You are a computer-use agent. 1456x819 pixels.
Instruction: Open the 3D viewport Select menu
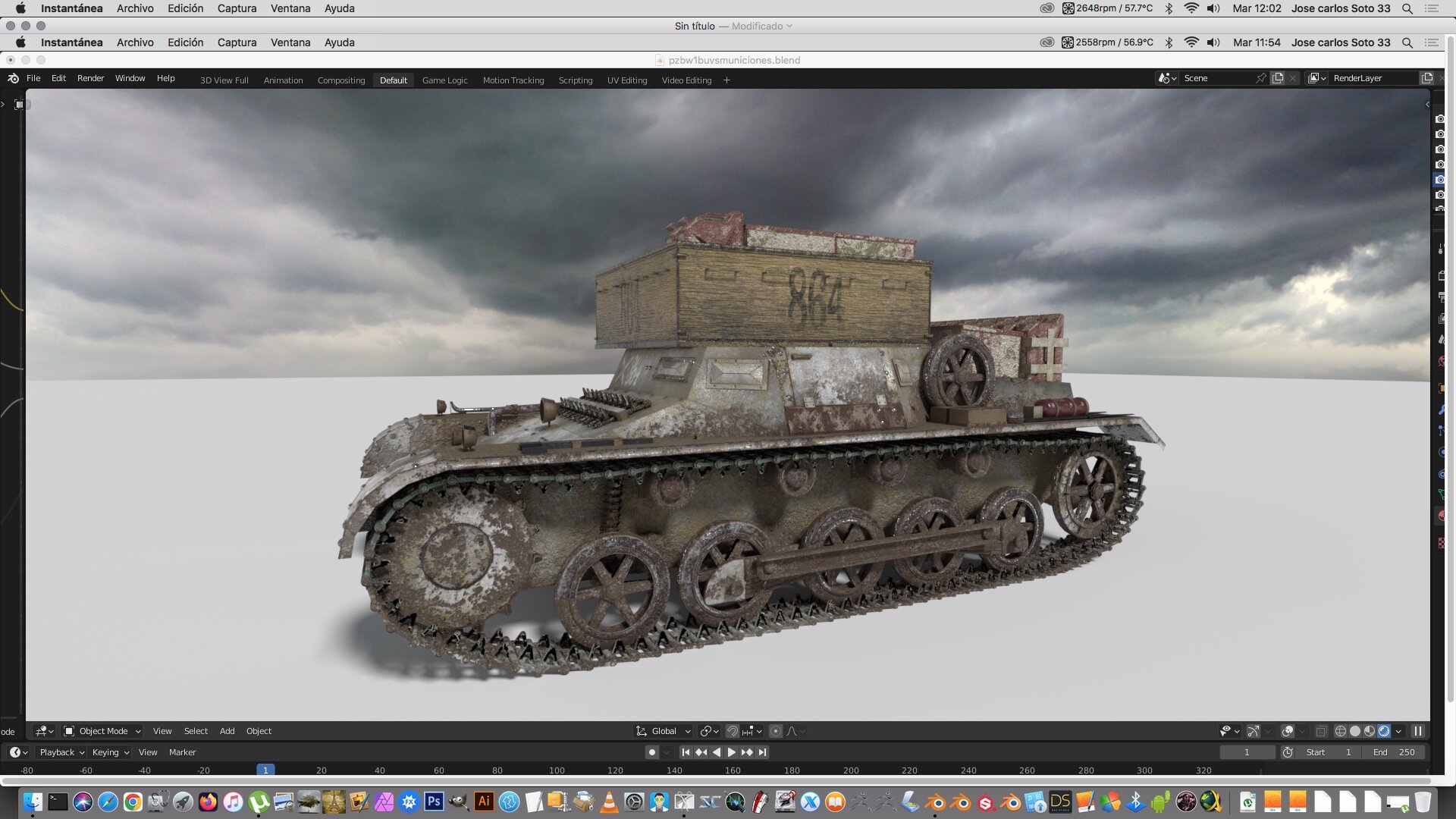196,731
